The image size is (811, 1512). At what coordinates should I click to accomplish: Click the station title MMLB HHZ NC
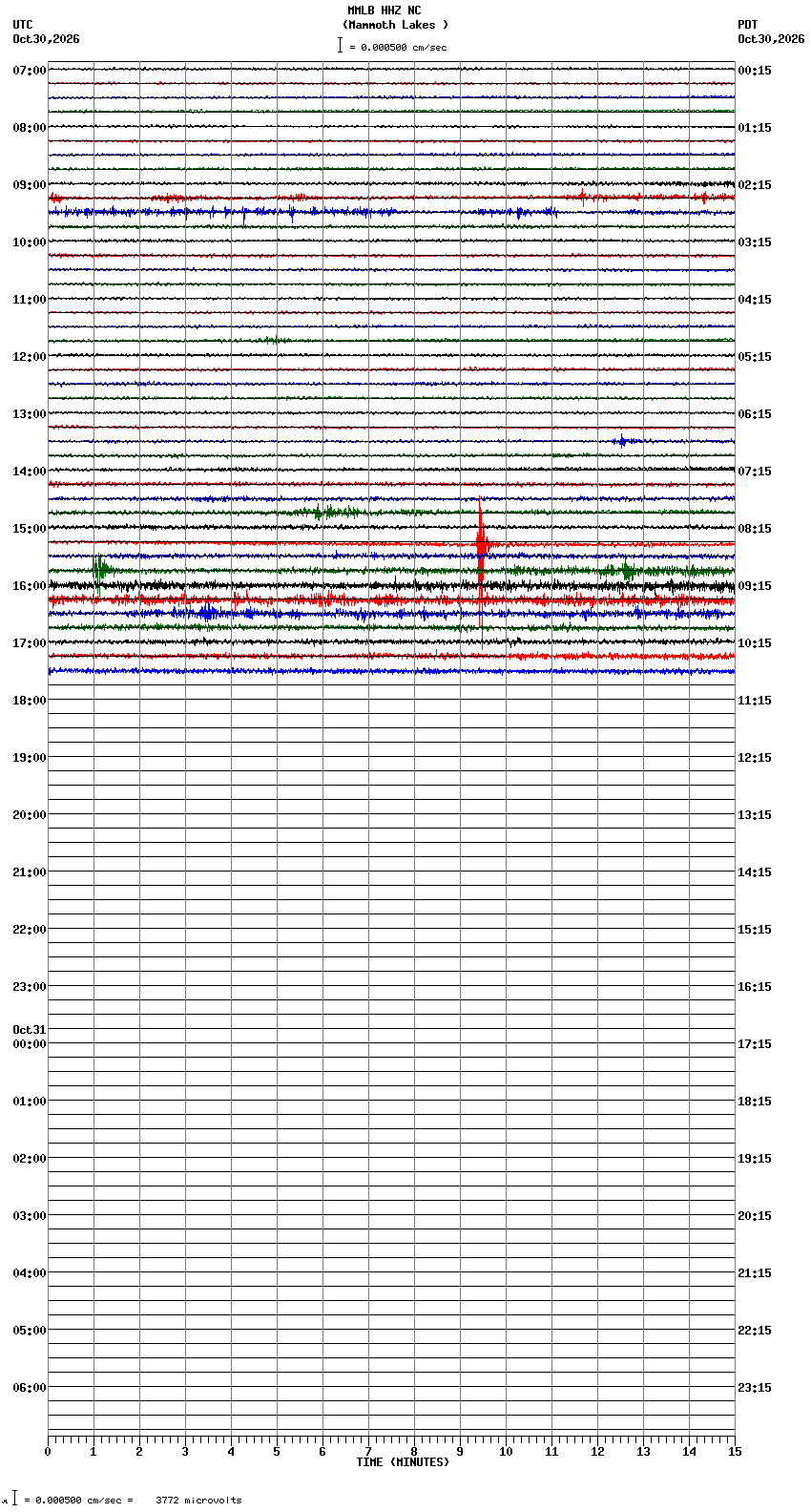(x=384, y=10)
